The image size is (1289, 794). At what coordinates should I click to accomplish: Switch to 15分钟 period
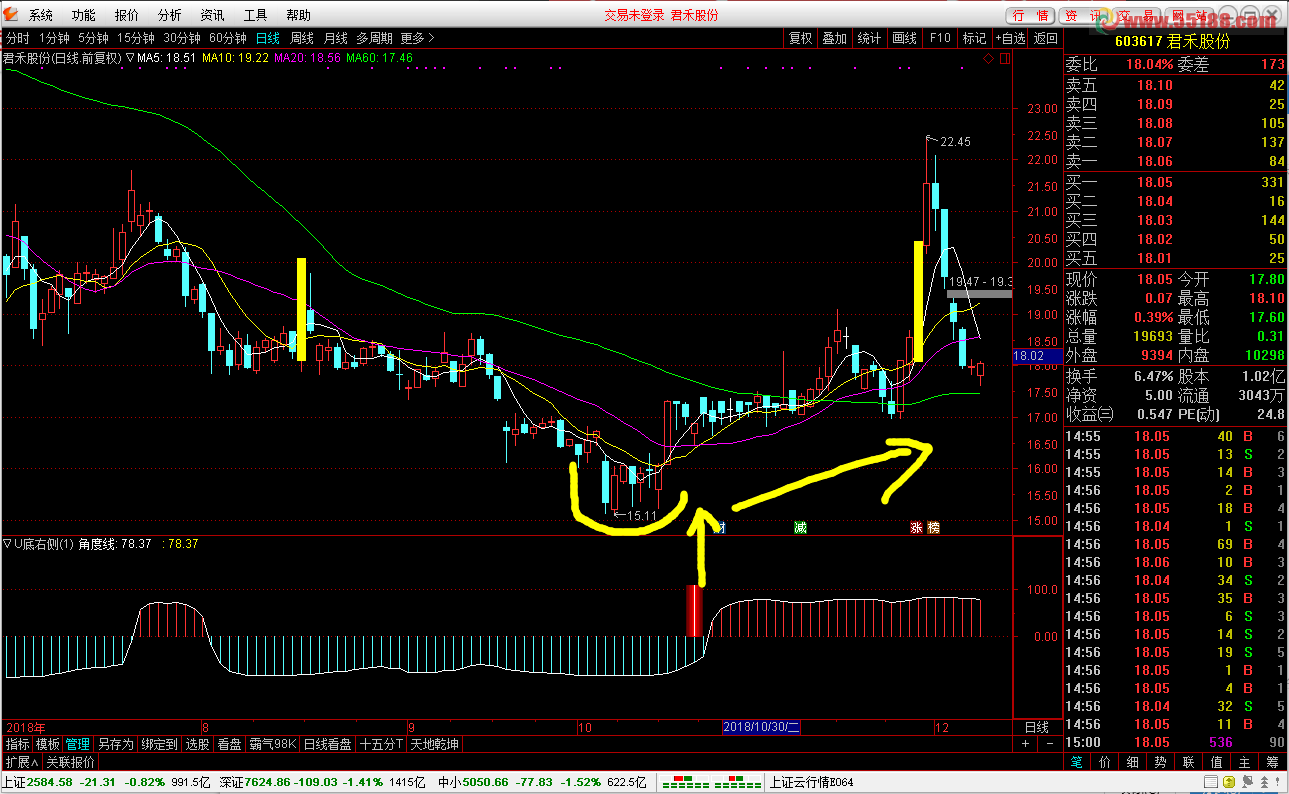coord(136,38)
